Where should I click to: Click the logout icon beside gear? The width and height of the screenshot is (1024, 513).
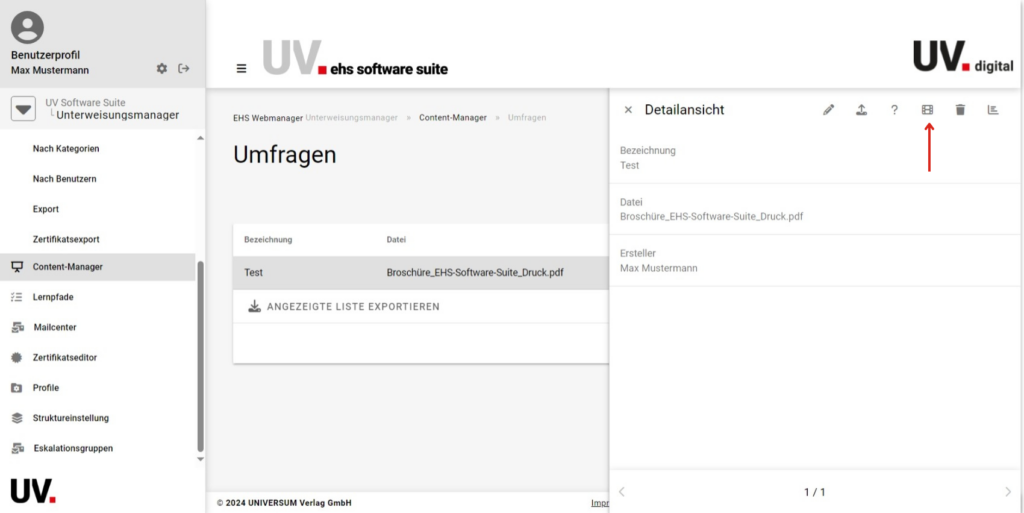(183, 69)
